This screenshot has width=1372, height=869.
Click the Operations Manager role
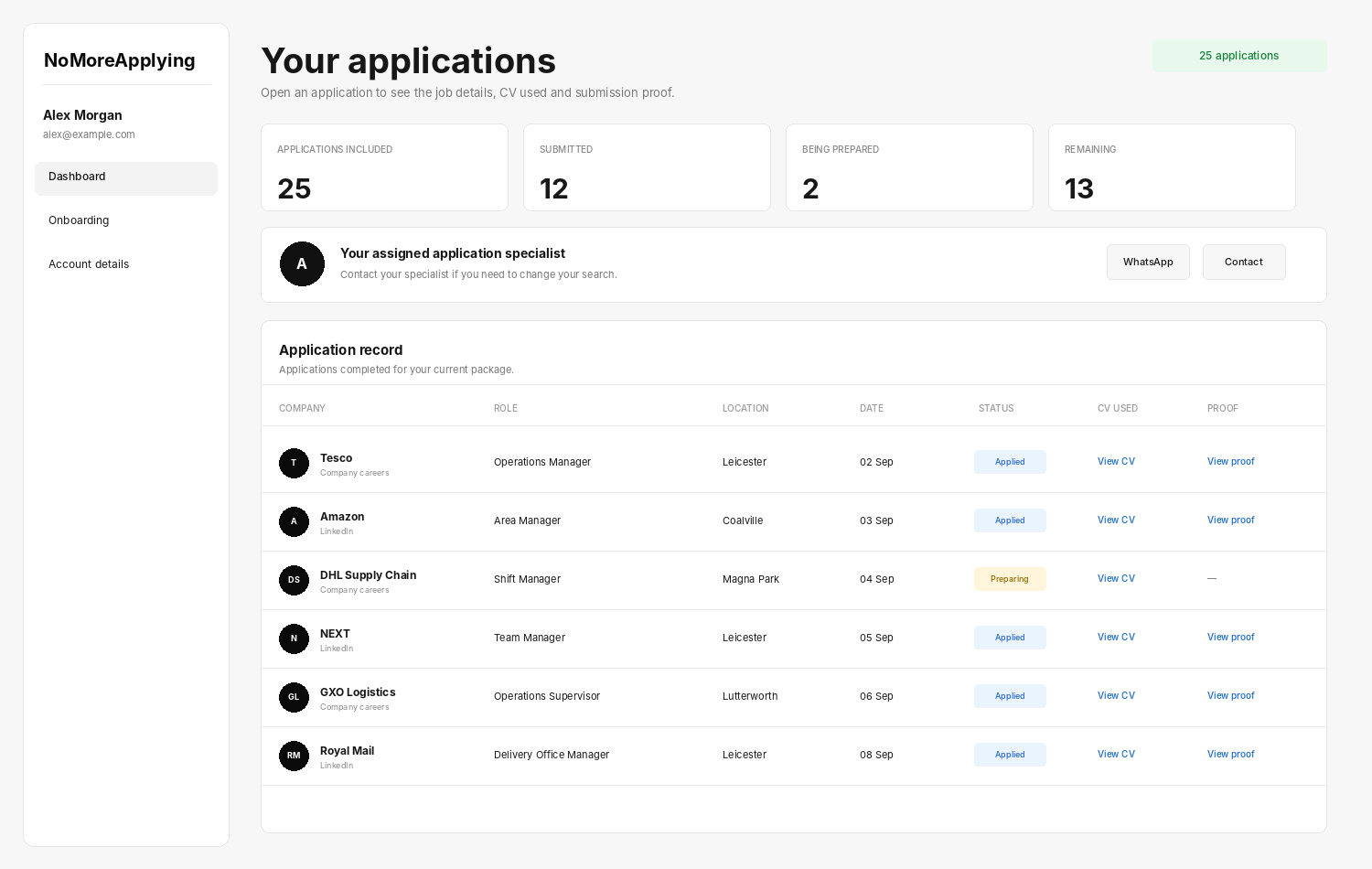[x=542, y=462]
